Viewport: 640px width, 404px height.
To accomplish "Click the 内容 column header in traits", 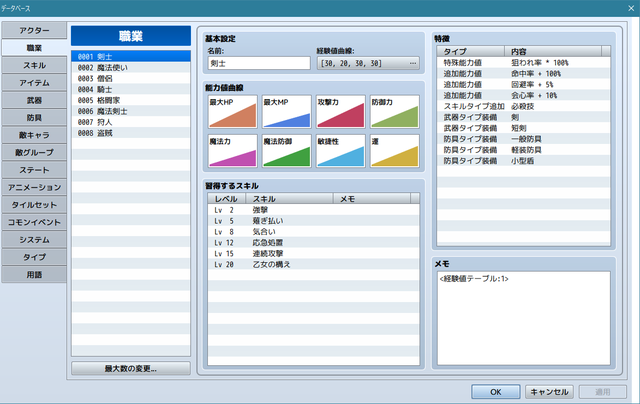I will (553, 51).
